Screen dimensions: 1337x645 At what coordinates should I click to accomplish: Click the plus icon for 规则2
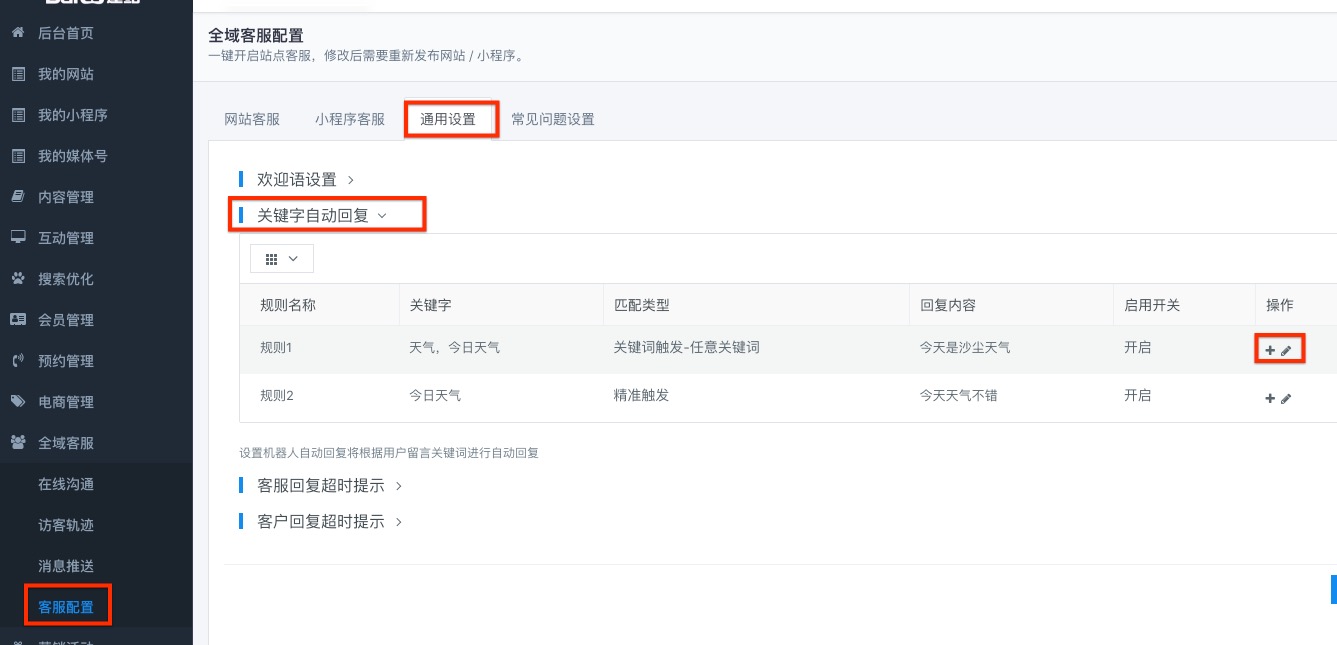(1270, 398)
